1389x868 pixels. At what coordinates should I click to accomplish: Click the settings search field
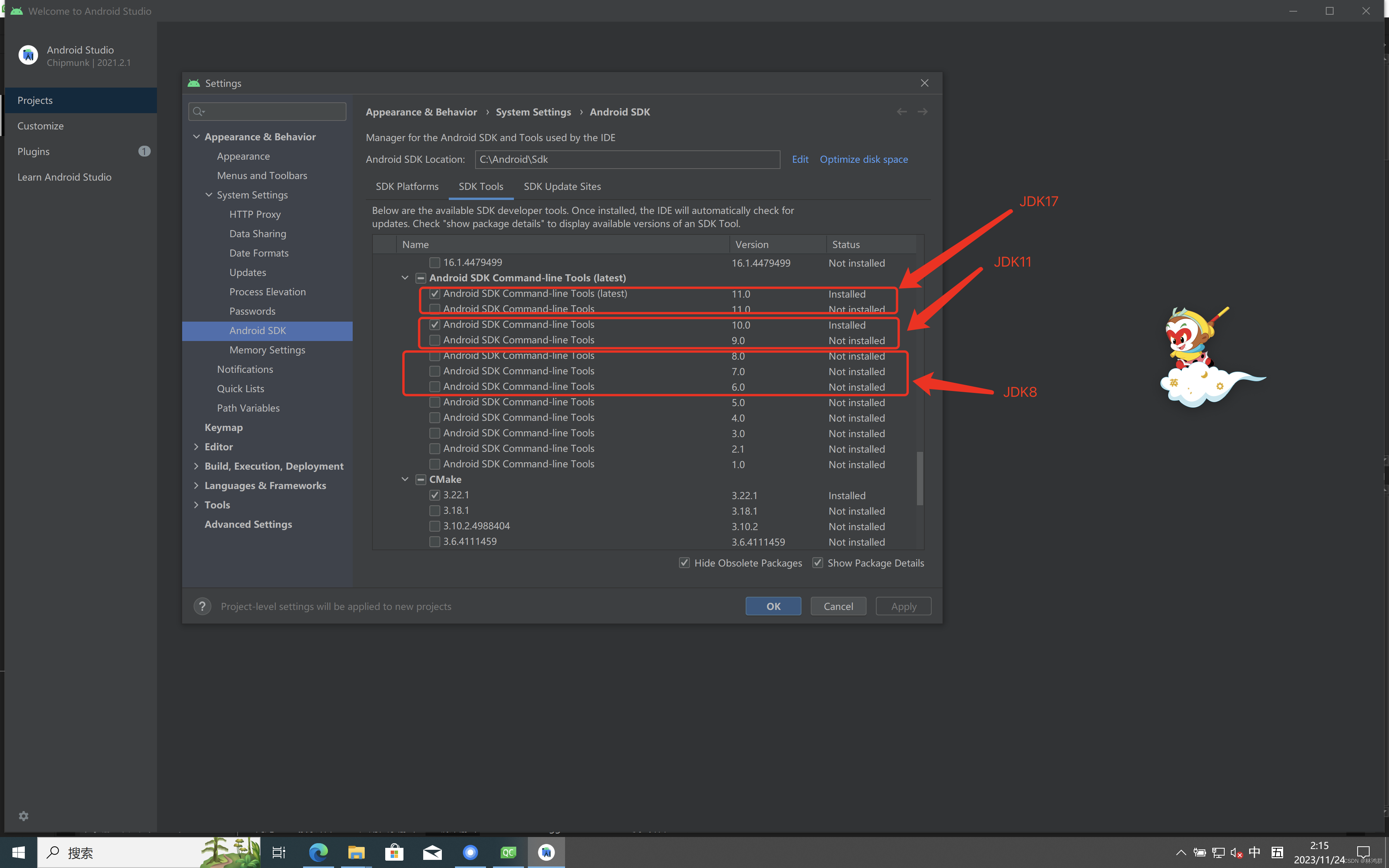point(267,111)
